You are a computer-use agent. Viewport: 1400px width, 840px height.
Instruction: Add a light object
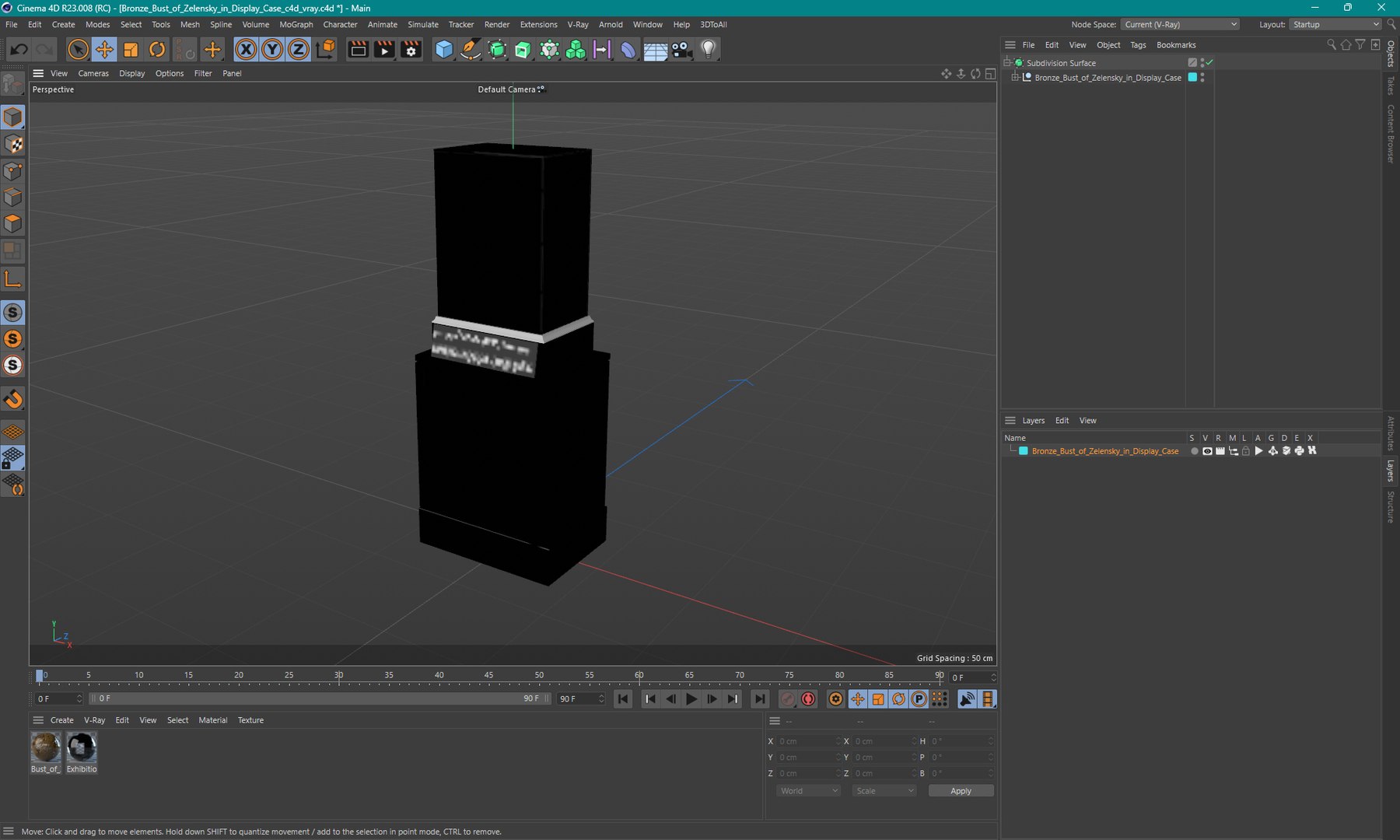tap(708, 50)
